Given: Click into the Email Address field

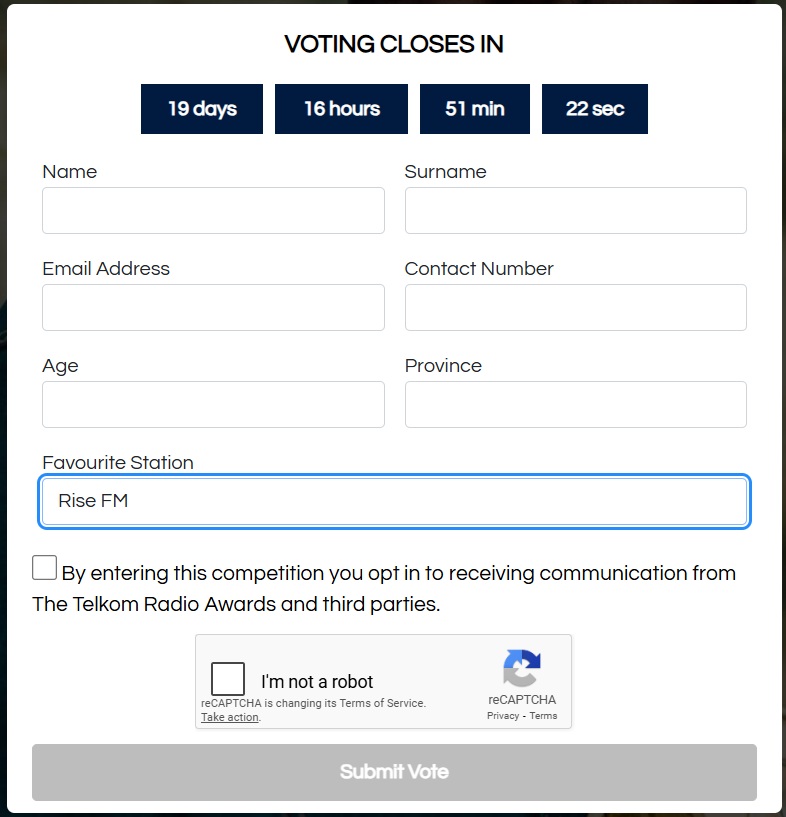Looking at the screenshot, I should (x=213, y=307).
